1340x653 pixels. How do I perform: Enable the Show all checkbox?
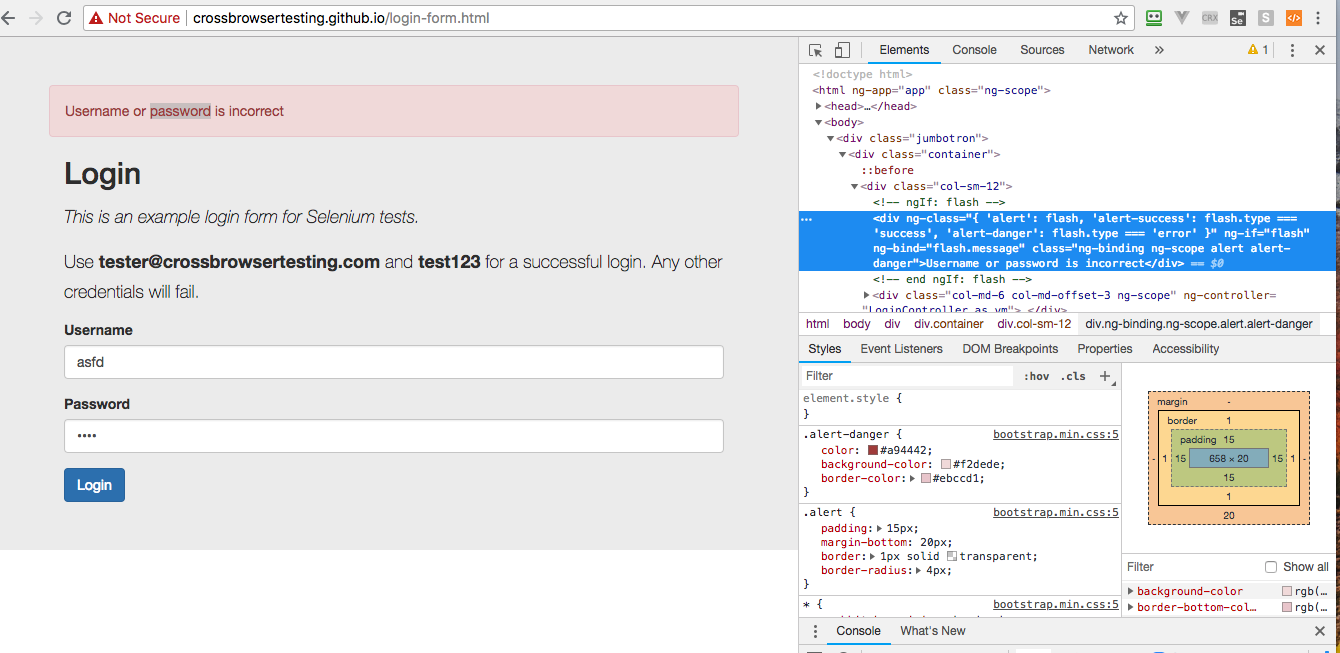tap(1271, 567)
